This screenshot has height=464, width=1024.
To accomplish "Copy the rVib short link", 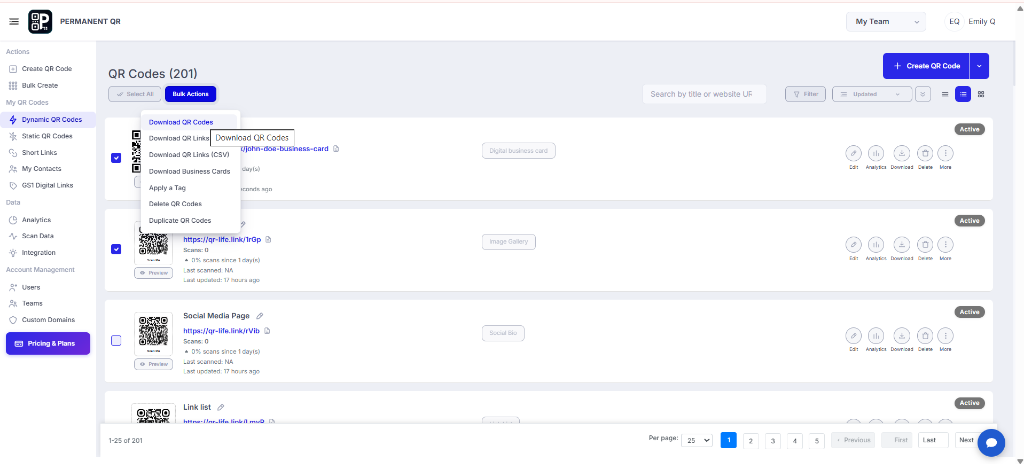I will coord(267,331).
